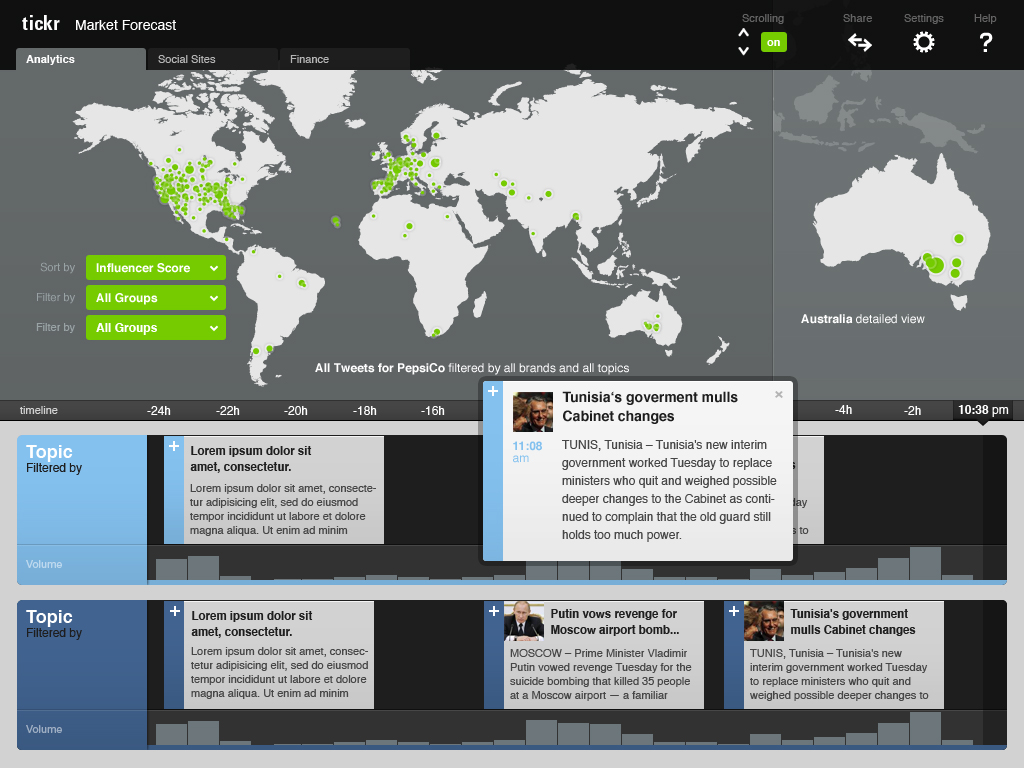This screenshot has width=1024, height=768.
Task: Select the -24h timeline marker
Action: coord(159,411)
